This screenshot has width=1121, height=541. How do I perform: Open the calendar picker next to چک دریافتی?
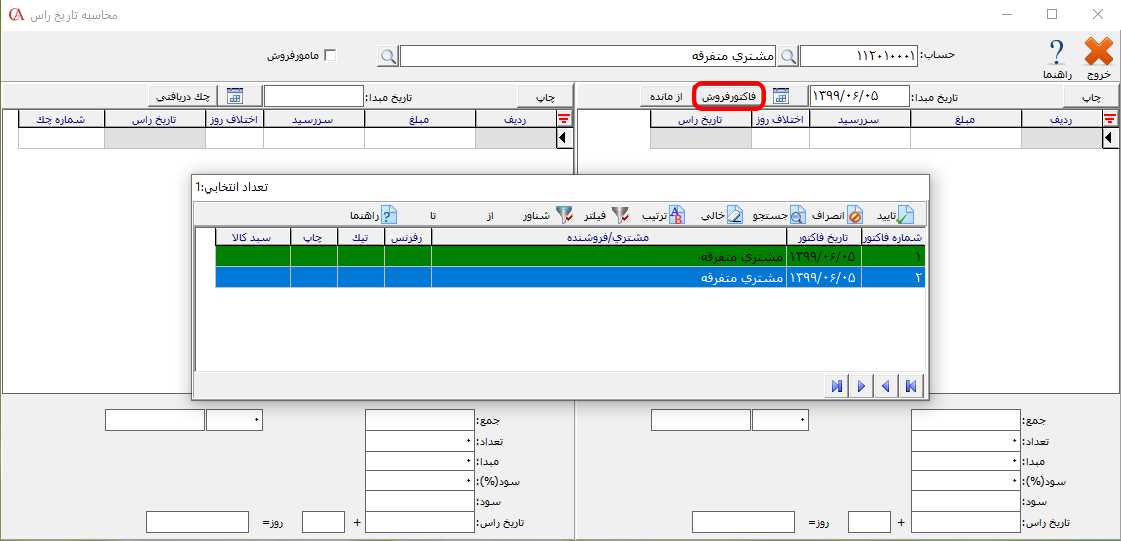(x=235, y=96)
